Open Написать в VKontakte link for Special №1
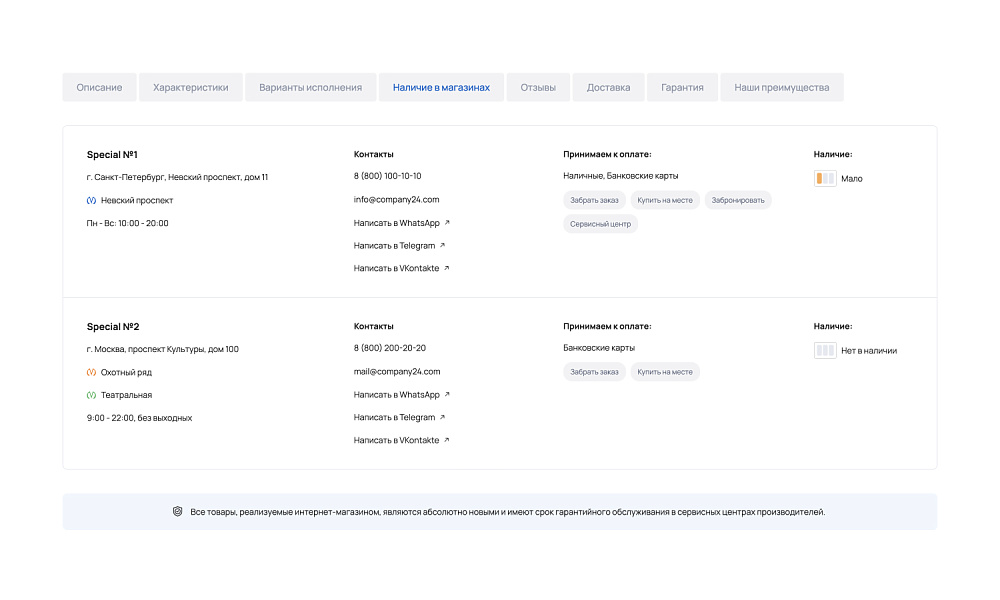 [x=396, y=268]
